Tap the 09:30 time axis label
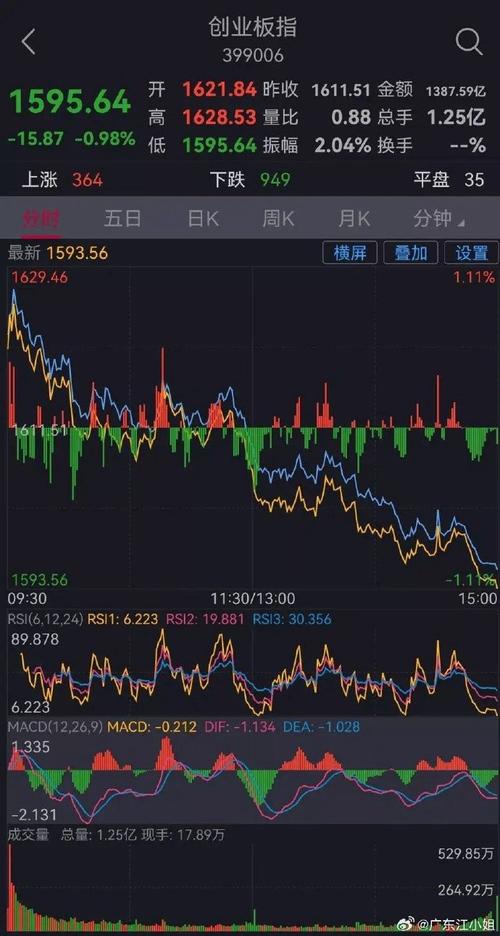The height and width of the screenshot is (936, 500). click(x=26, y=598)
